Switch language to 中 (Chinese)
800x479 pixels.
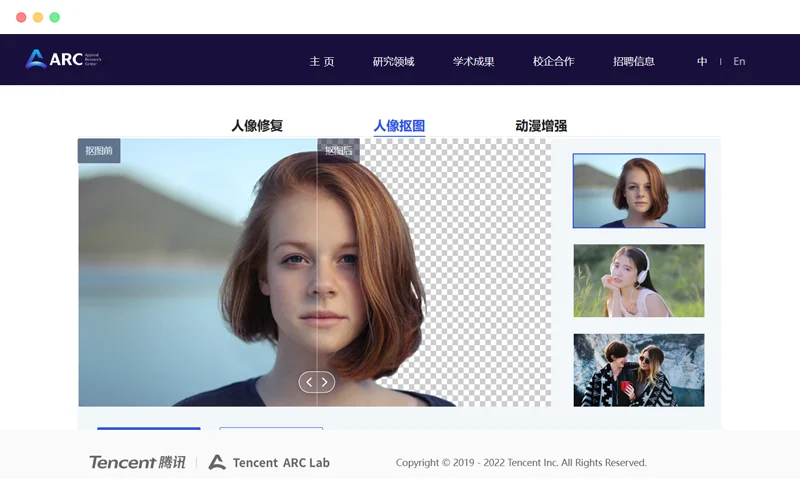coord(702,61)
